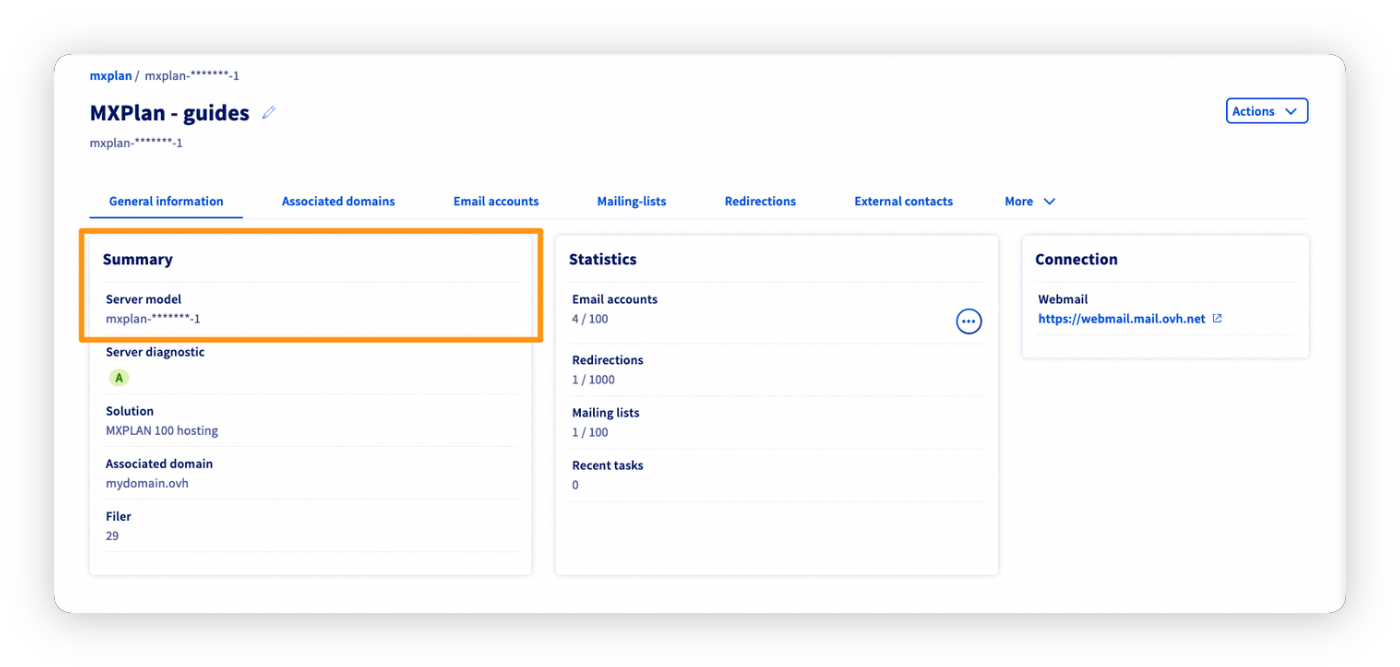Click the mxplan-*******-1 breadcrumb item

(192, 76)
